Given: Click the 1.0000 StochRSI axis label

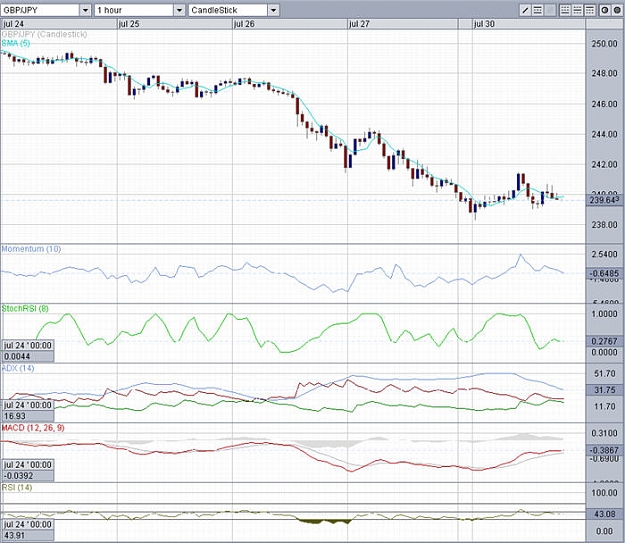Looking at the screenshot, I should (x=604, y=314).
